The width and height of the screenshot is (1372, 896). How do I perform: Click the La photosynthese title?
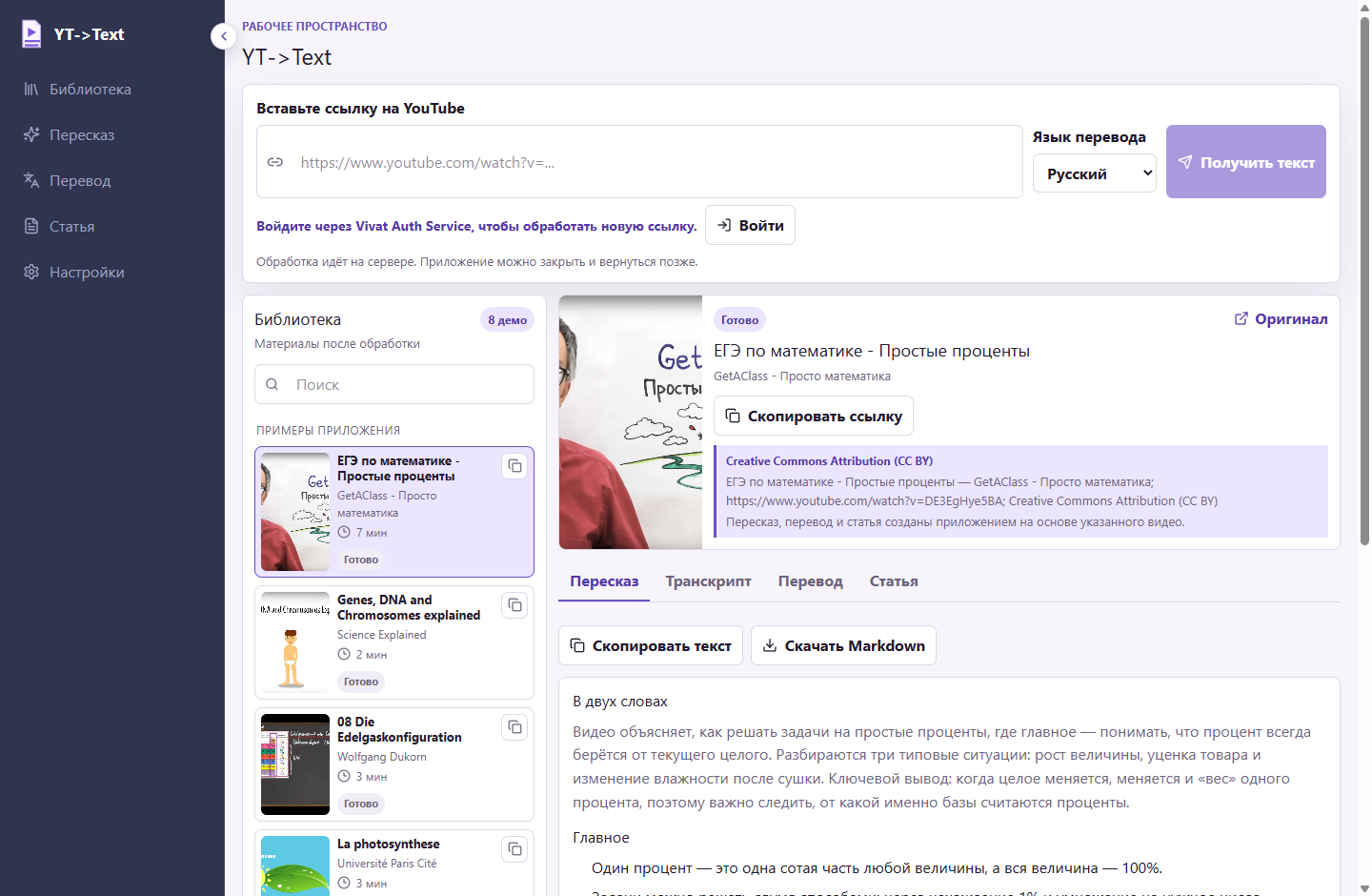point(389,844)
